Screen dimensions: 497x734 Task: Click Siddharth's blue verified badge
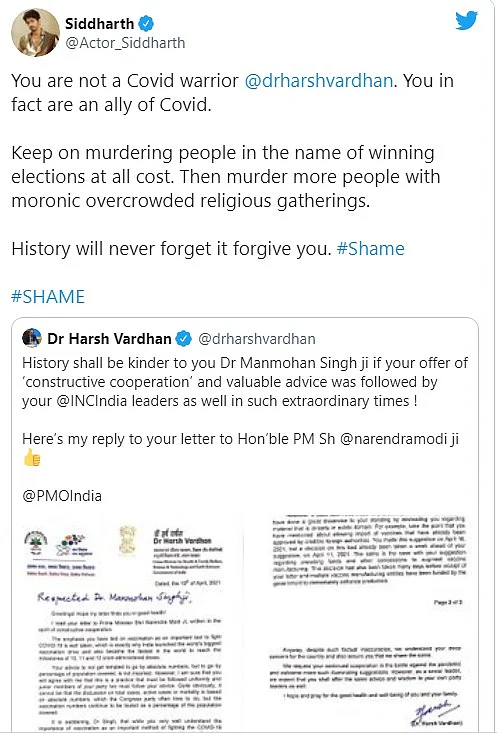click(x=147, y=23)
